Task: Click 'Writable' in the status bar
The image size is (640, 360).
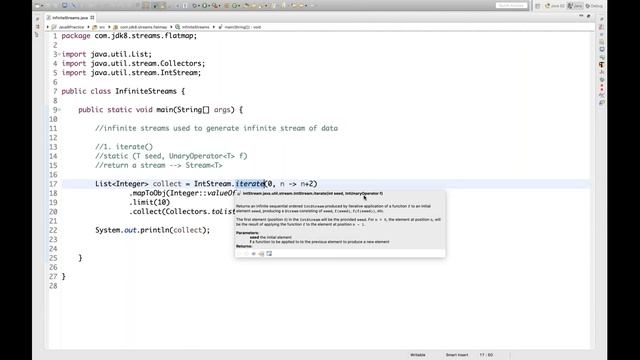Action: (x=418, y=355)
